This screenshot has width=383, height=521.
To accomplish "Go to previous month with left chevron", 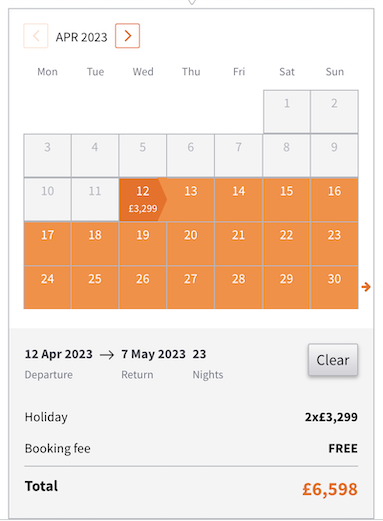I will pyautogui.click(x=36, y=36).
